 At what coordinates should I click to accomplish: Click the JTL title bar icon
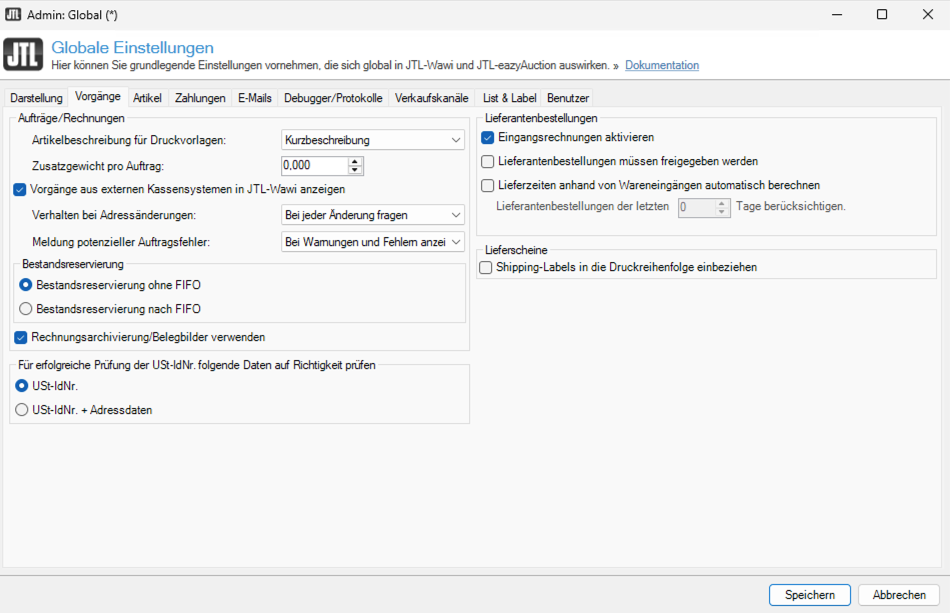(x=14, y=14)
